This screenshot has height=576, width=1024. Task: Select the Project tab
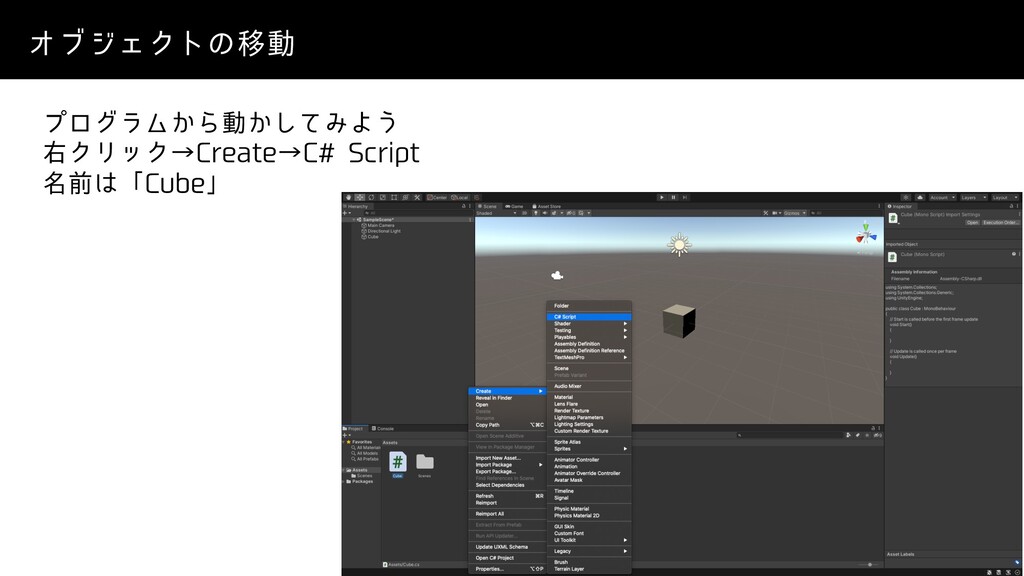click(354, 428)
